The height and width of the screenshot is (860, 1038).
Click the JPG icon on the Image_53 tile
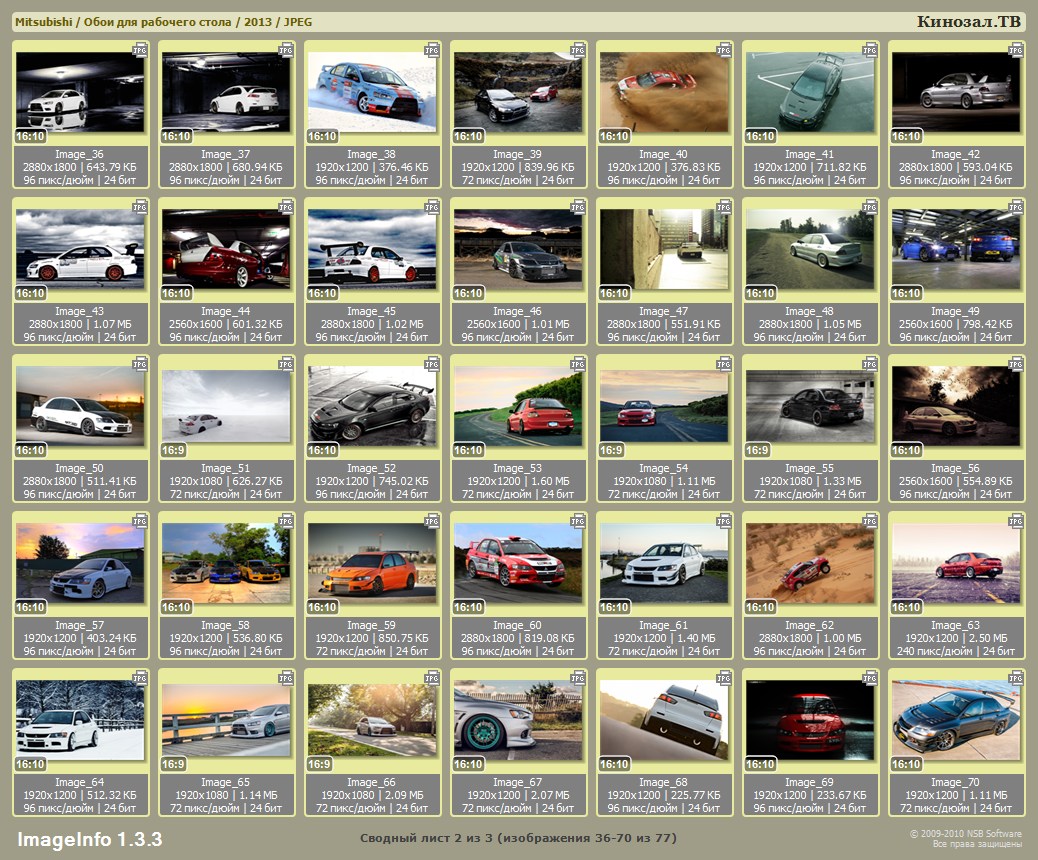point(578,363)
